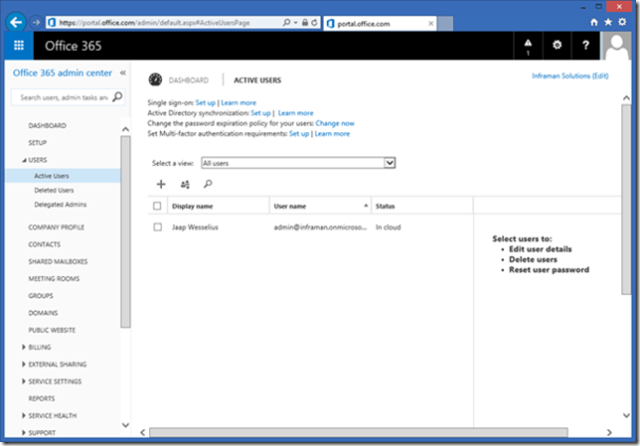Open the Office 365 app launcher grid

point(19,46)
